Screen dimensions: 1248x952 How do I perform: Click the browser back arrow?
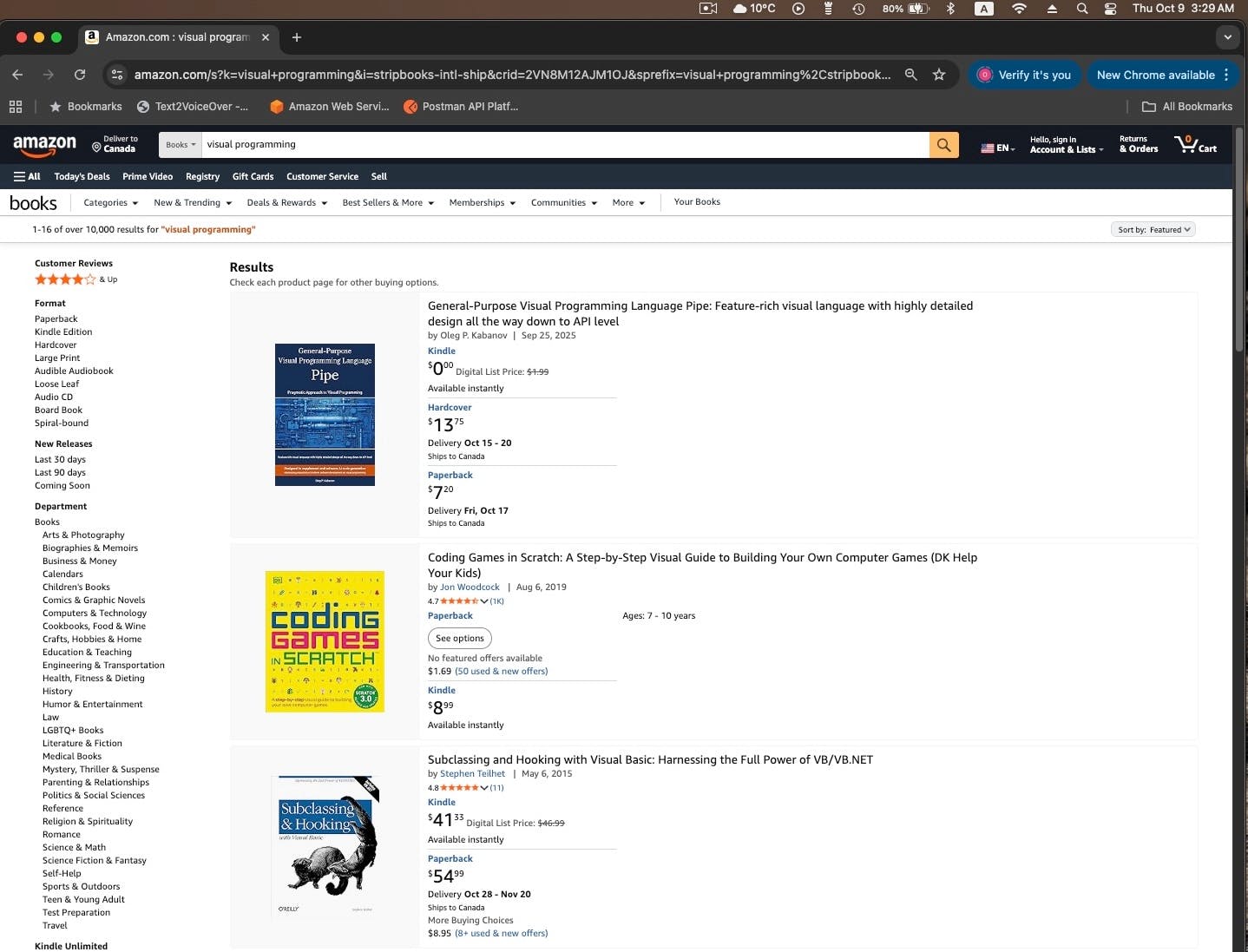coord(17,75)
